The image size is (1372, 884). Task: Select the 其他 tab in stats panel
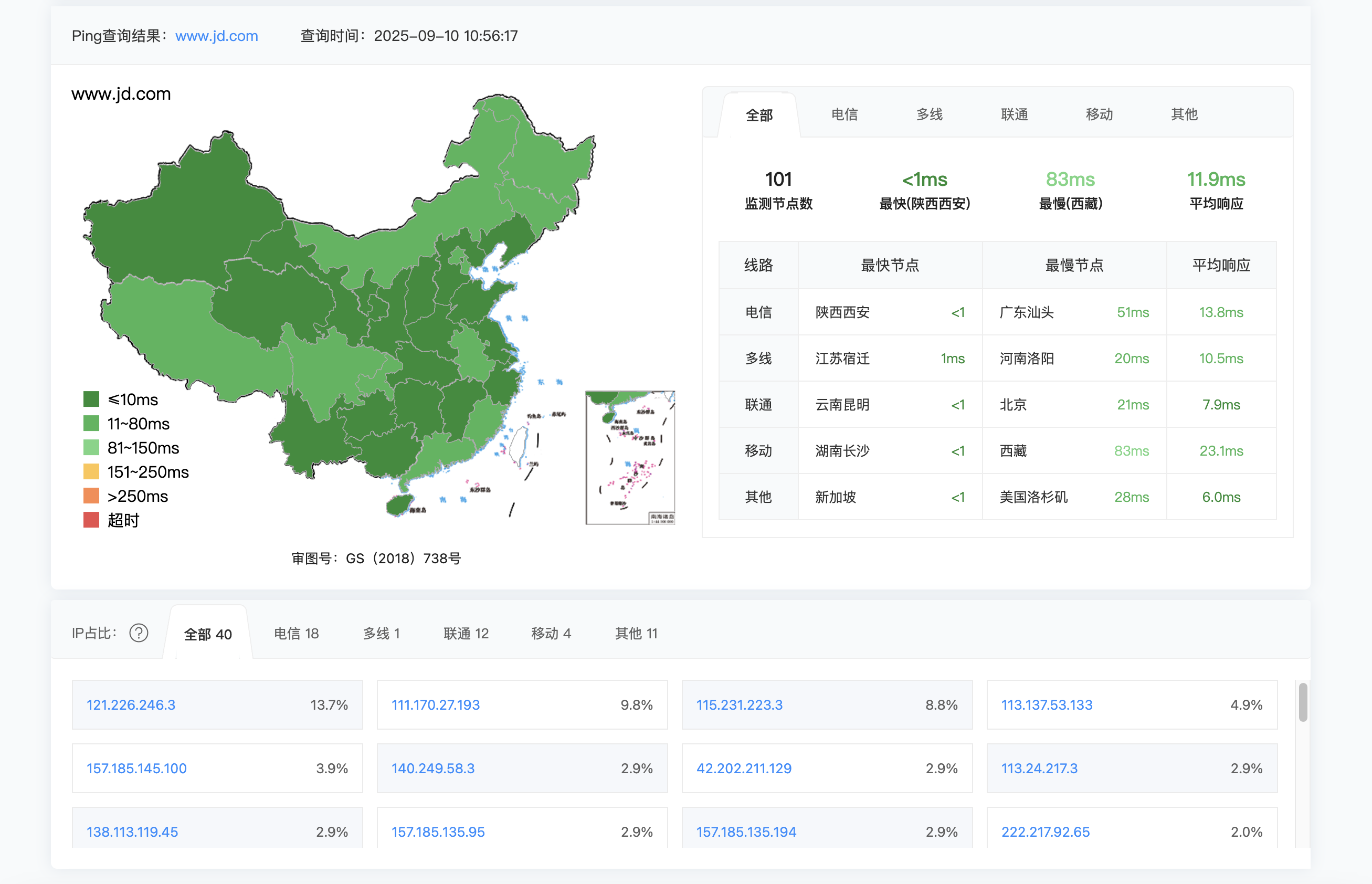1184,114
